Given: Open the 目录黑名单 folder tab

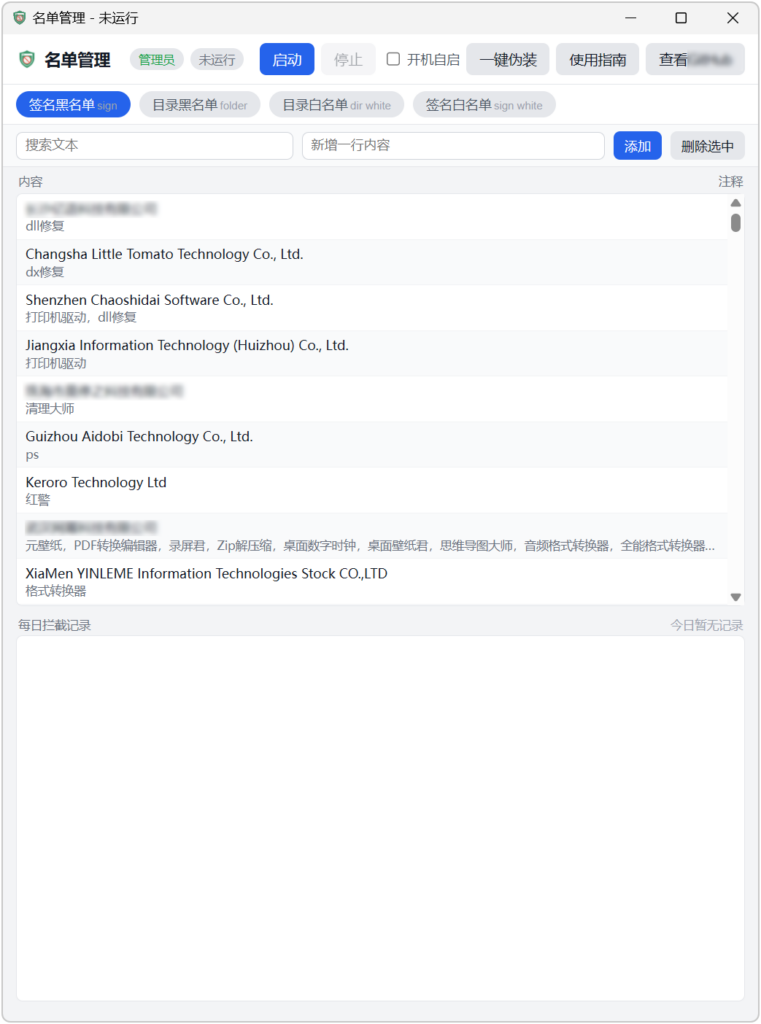Looking at the screenshot, I should pos(199,105).
